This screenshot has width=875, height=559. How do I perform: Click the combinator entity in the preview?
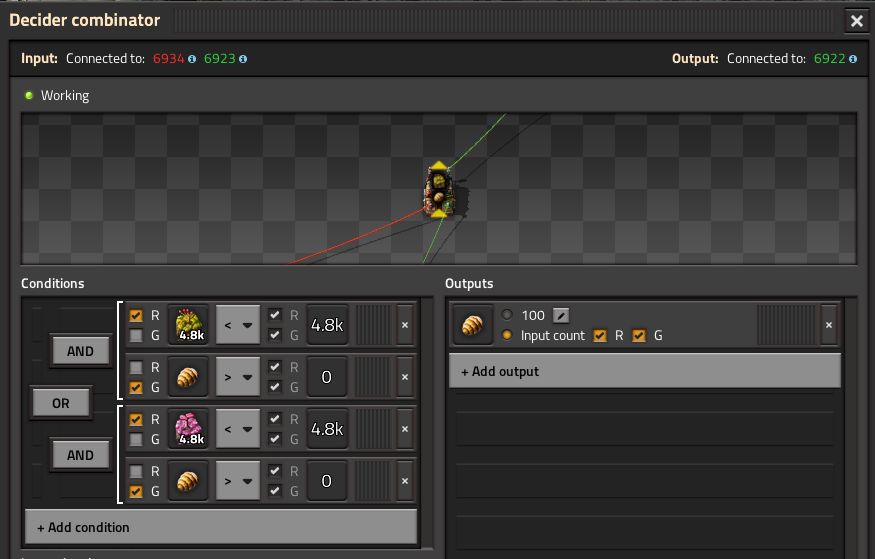438,190
